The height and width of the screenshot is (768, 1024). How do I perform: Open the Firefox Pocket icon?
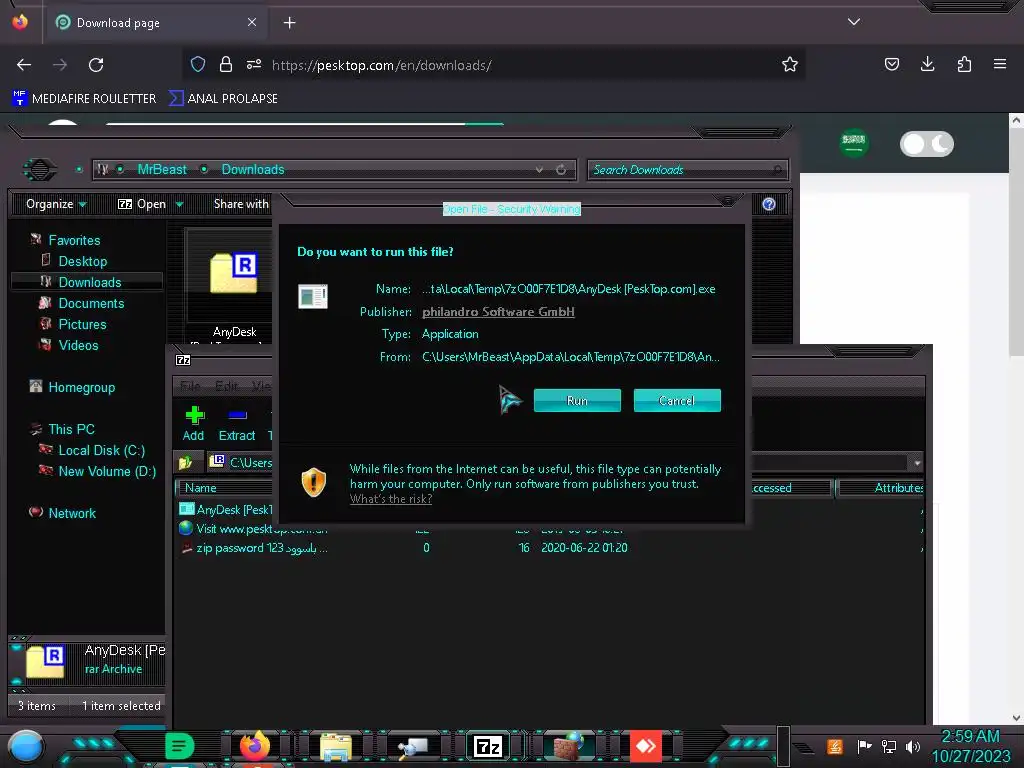tap(892, 64)
